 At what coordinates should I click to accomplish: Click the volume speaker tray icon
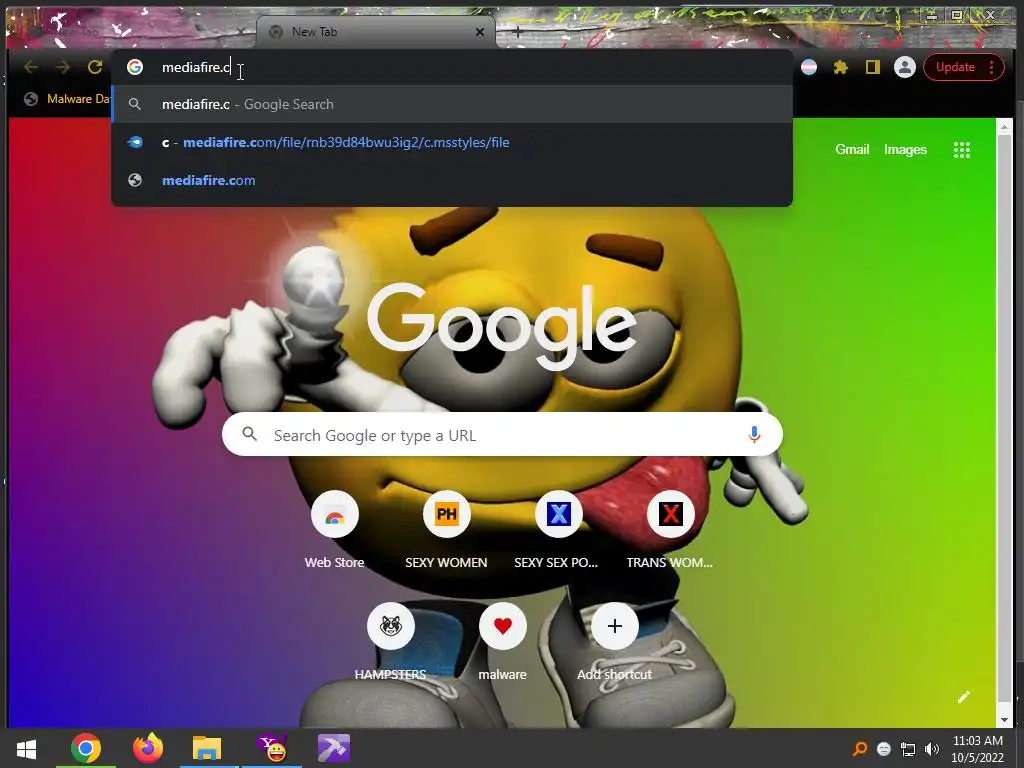pyautogui.click(x=932, y=749)
